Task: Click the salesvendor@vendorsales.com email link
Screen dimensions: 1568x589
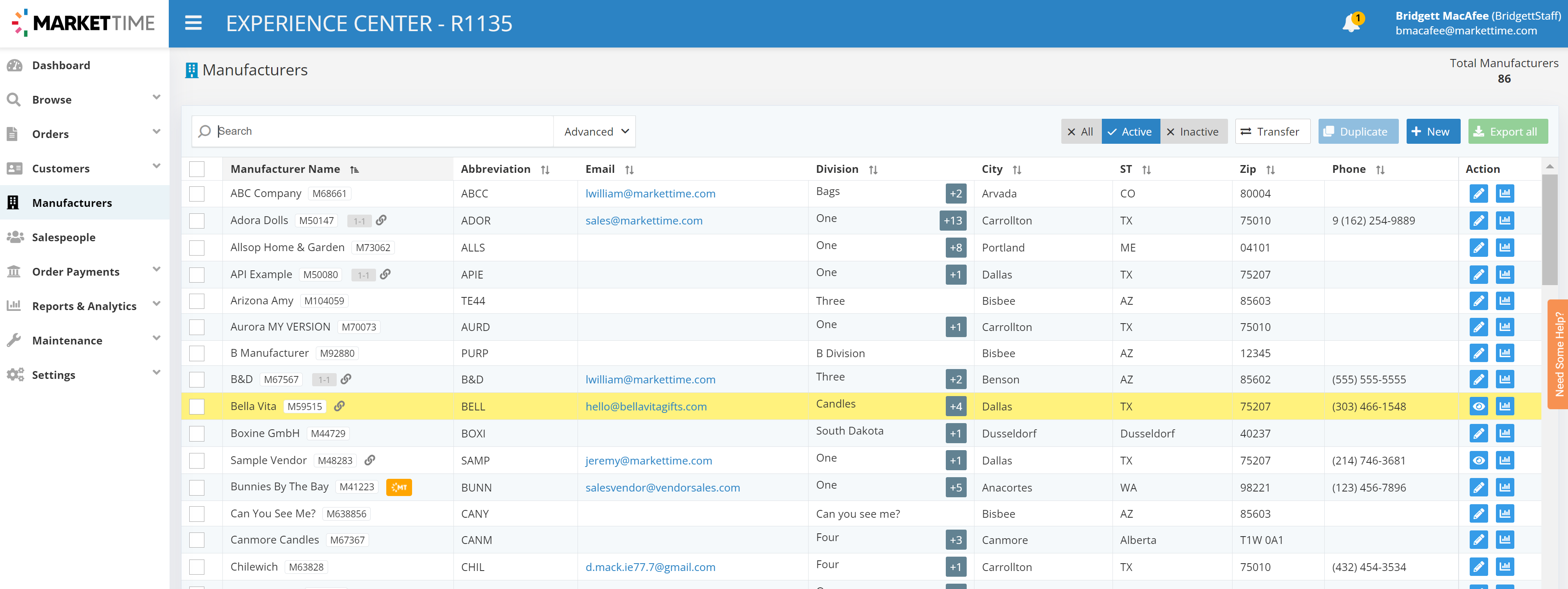Action: [x=662, y=487]
